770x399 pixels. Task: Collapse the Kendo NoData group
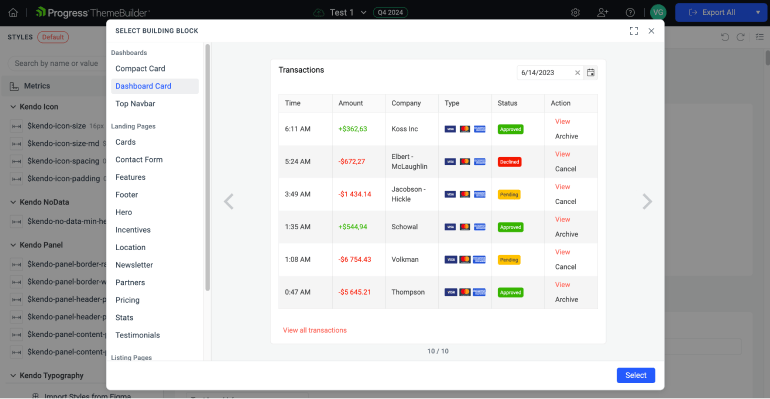pyautogui.click(x=13, y=202)
